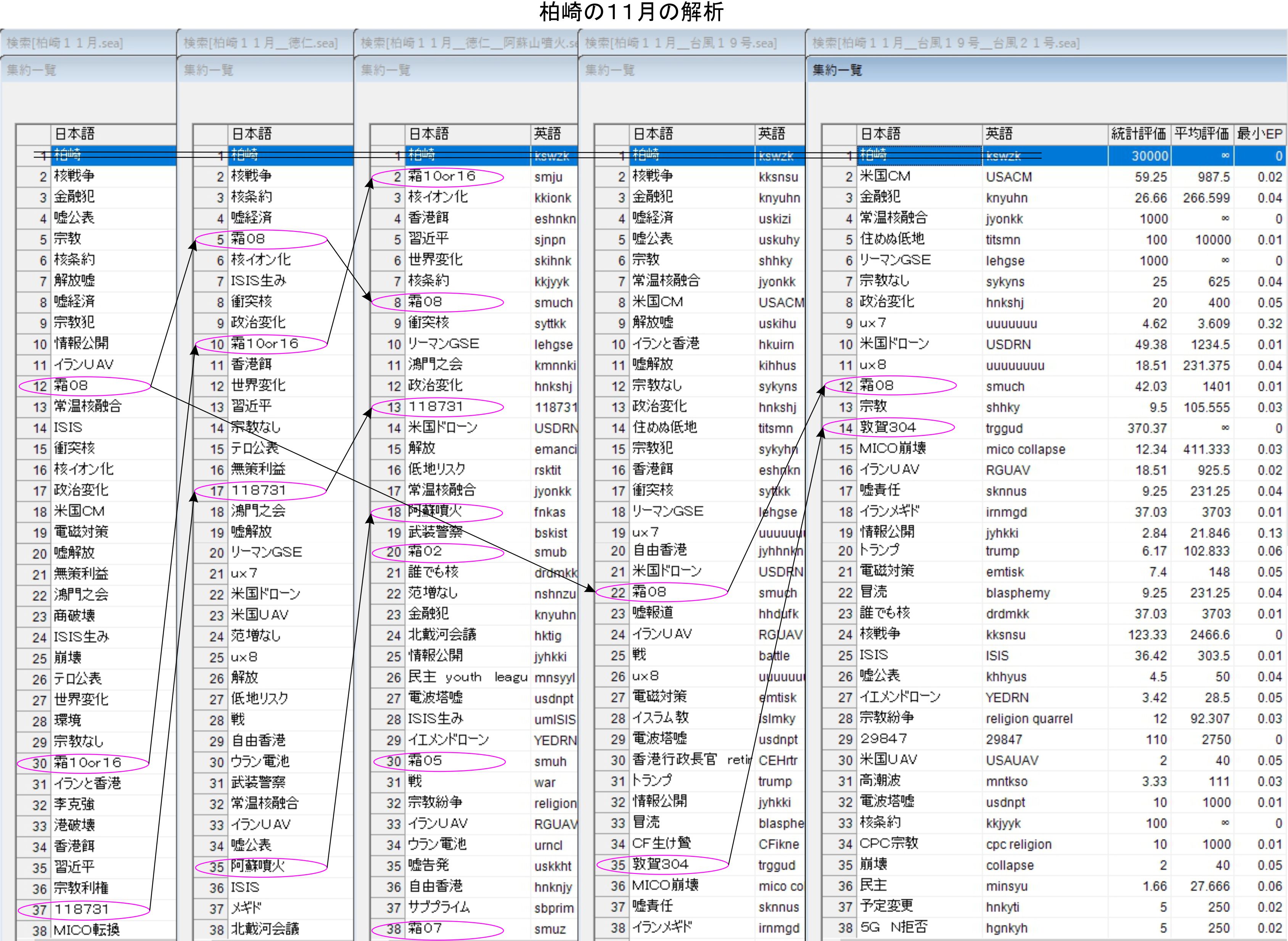Screen dimensions: 1288x941
Task: Click circled 118731 in first list
Action: 82,910
